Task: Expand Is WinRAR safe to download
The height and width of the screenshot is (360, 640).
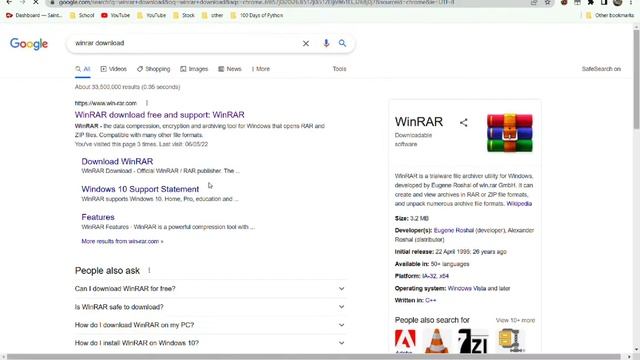Action: (x=210, y=307)
